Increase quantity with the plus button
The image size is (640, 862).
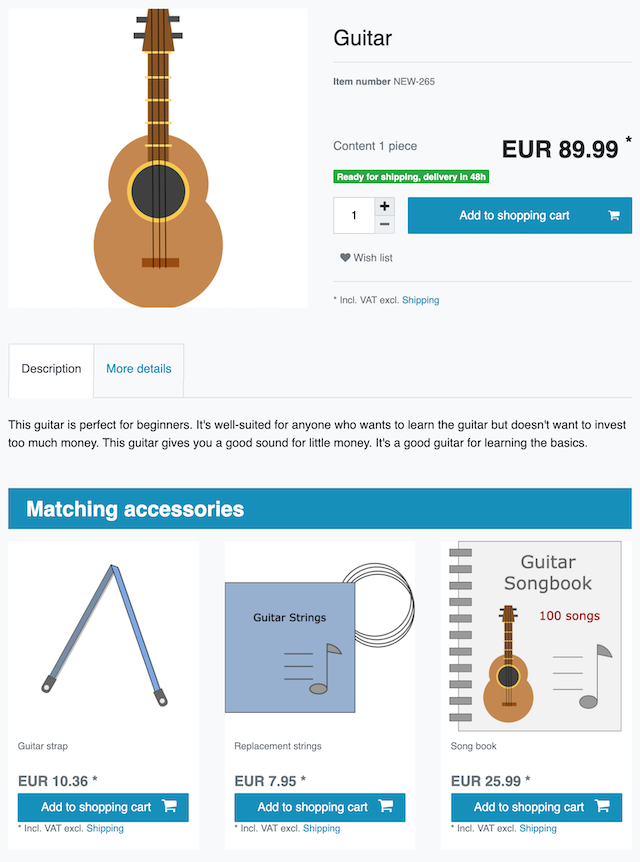click(x=385, y=206)
